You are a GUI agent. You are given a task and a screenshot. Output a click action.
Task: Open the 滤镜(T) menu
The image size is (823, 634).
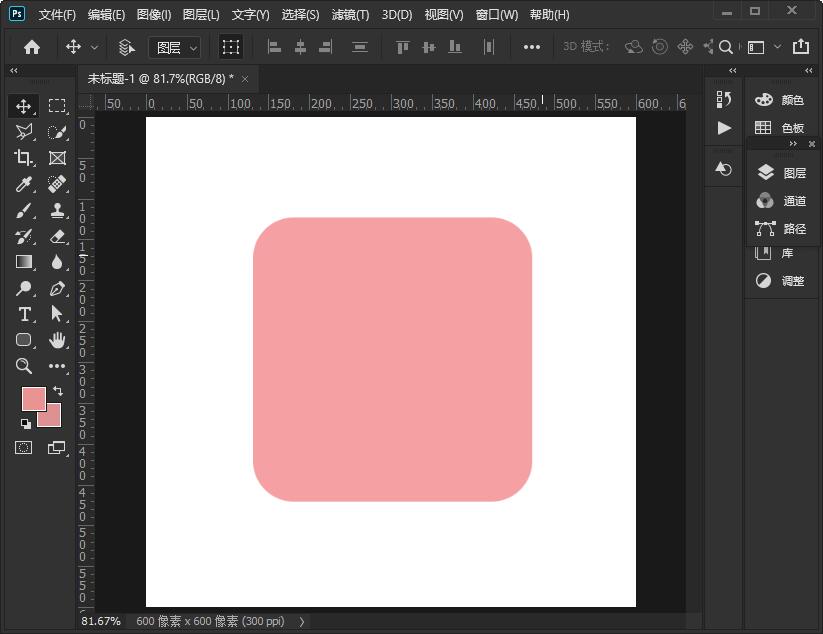pyautogui.click(x=350, y=15)
